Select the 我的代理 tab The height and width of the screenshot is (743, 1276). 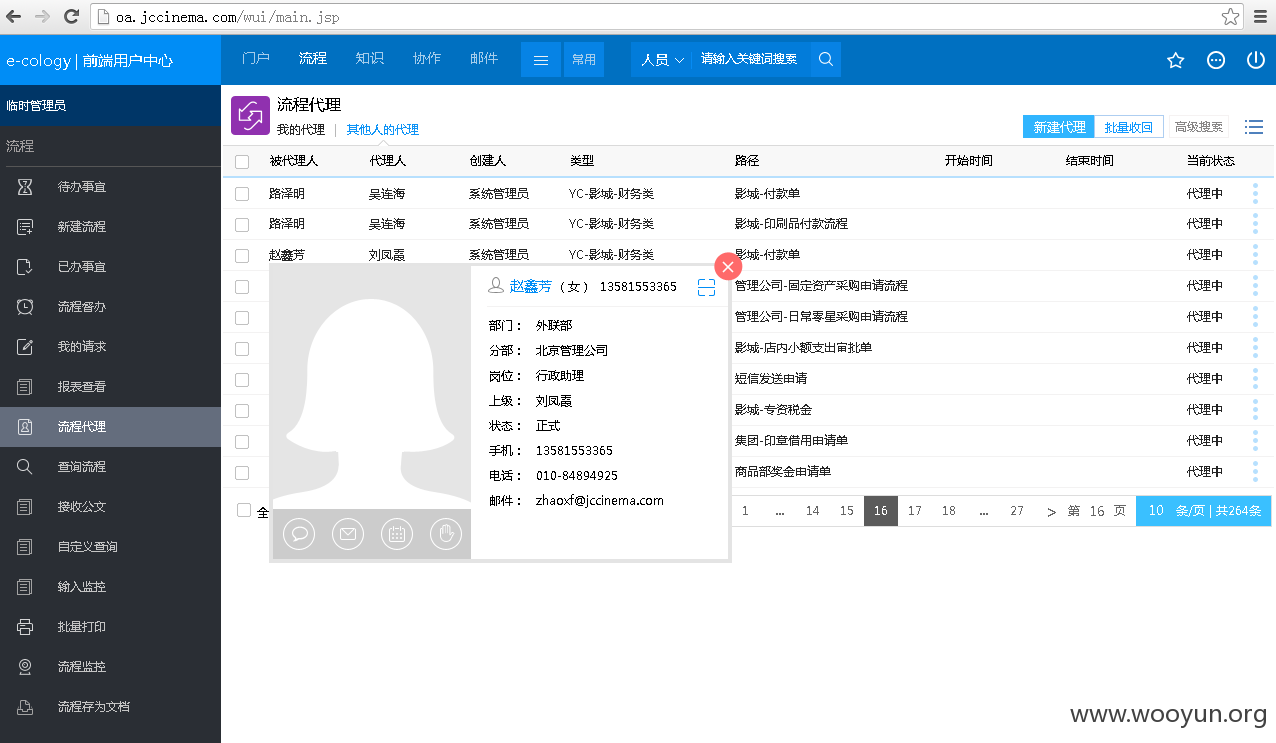tap(301, 130)
